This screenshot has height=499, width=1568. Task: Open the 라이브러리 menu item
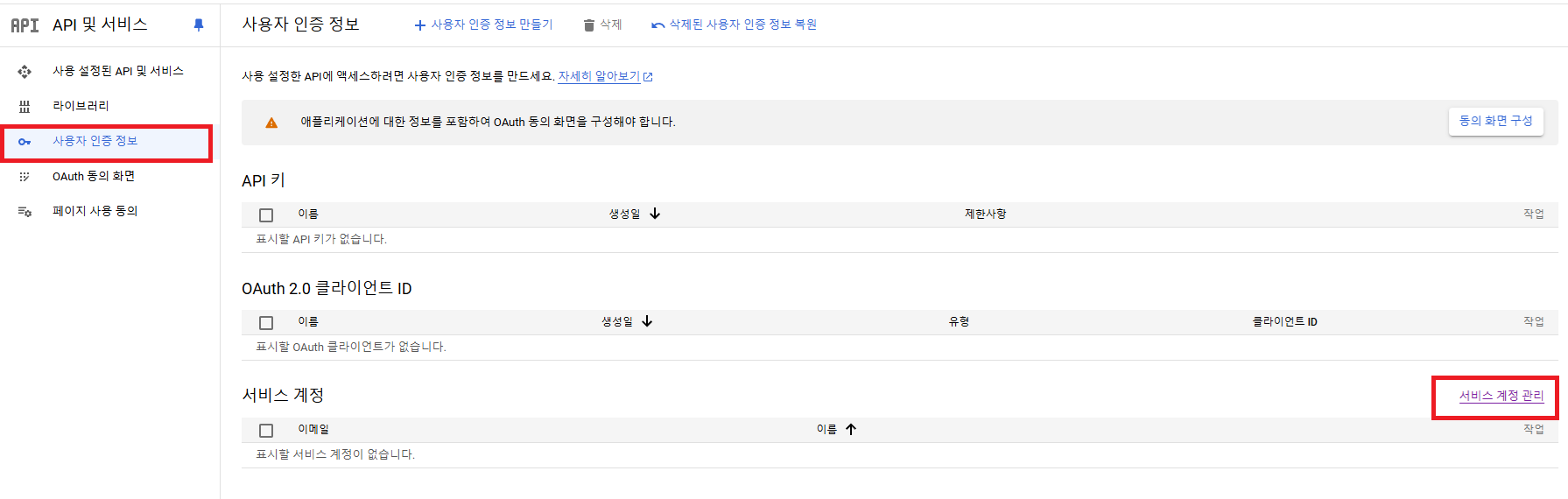click(81, 106)
